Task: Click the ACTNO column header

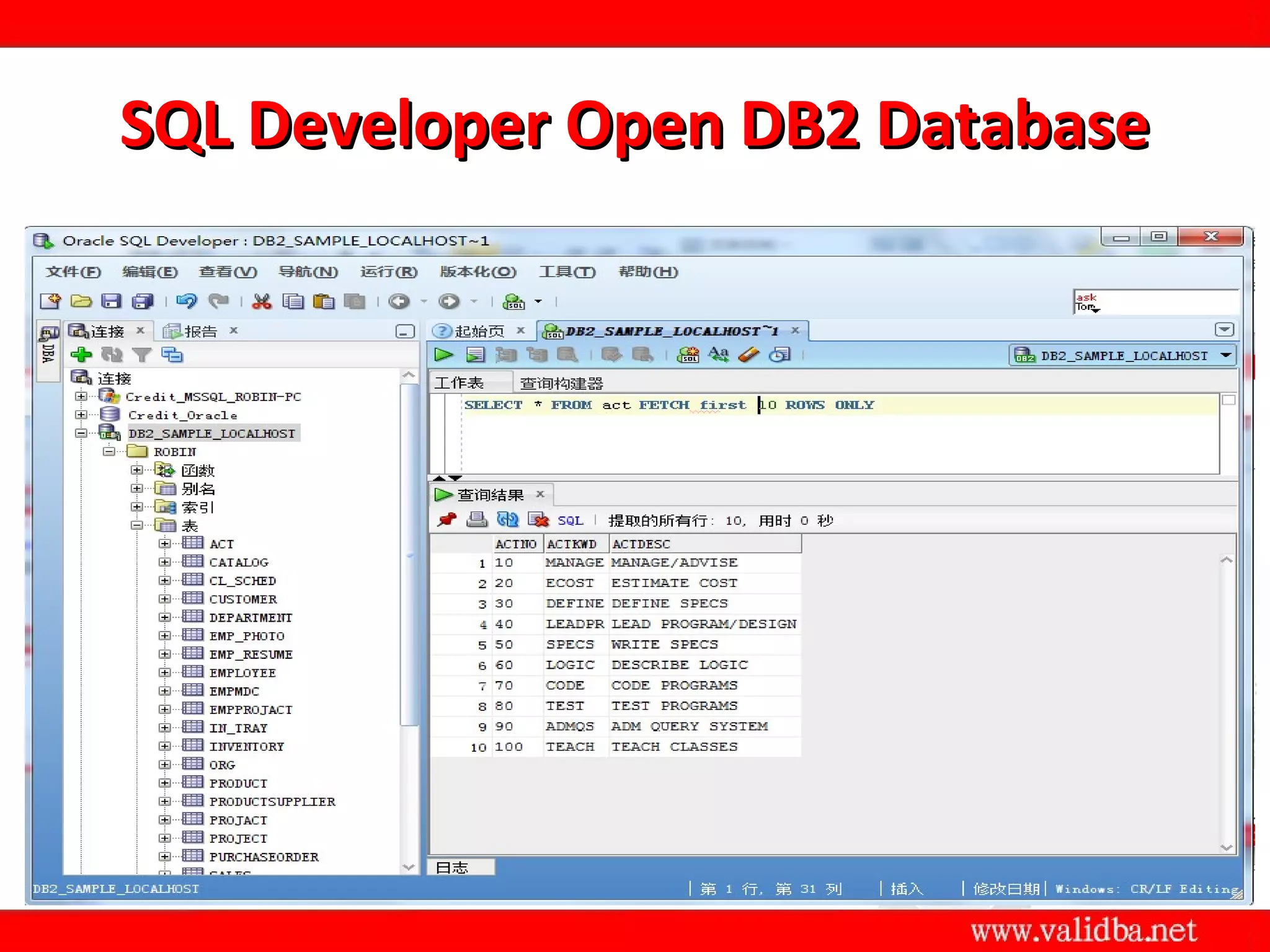Action: (516, 544)
